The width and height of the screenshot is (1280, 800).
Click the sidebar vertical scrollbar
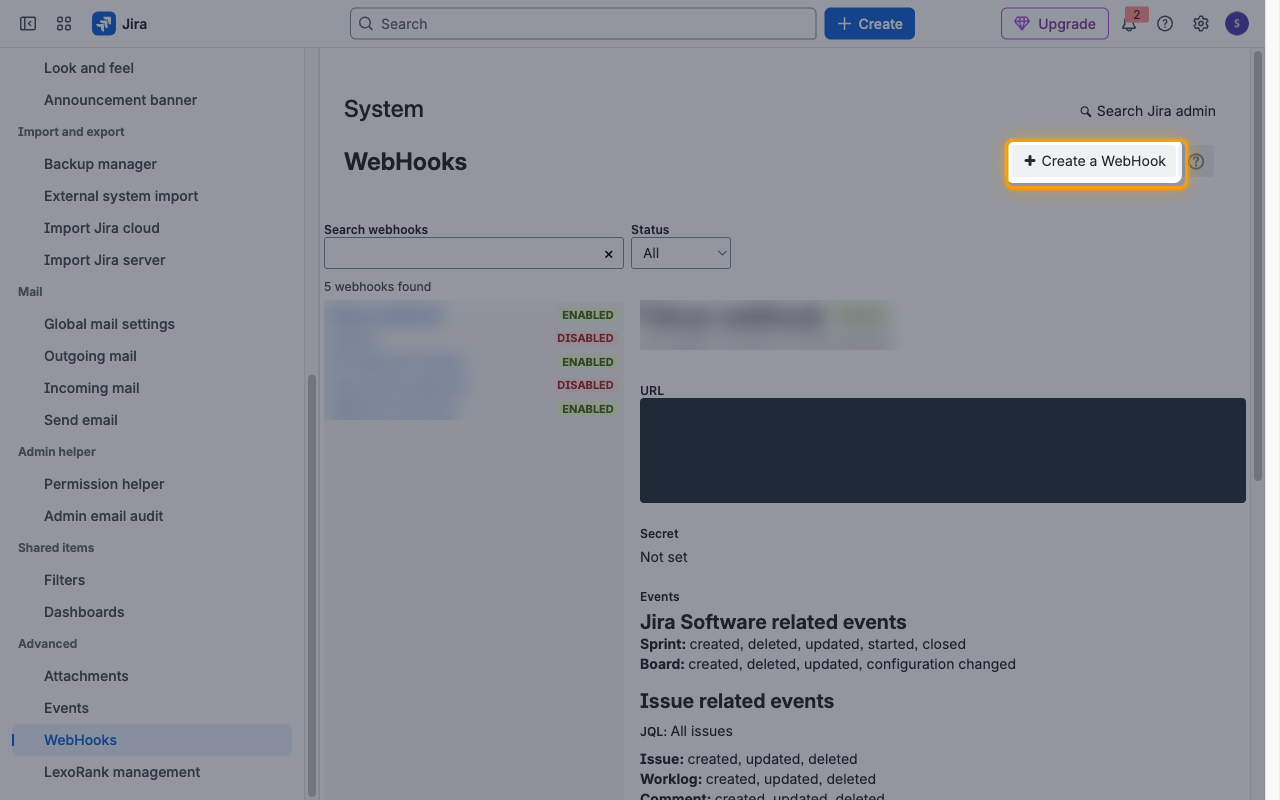[x=311, y=585]
